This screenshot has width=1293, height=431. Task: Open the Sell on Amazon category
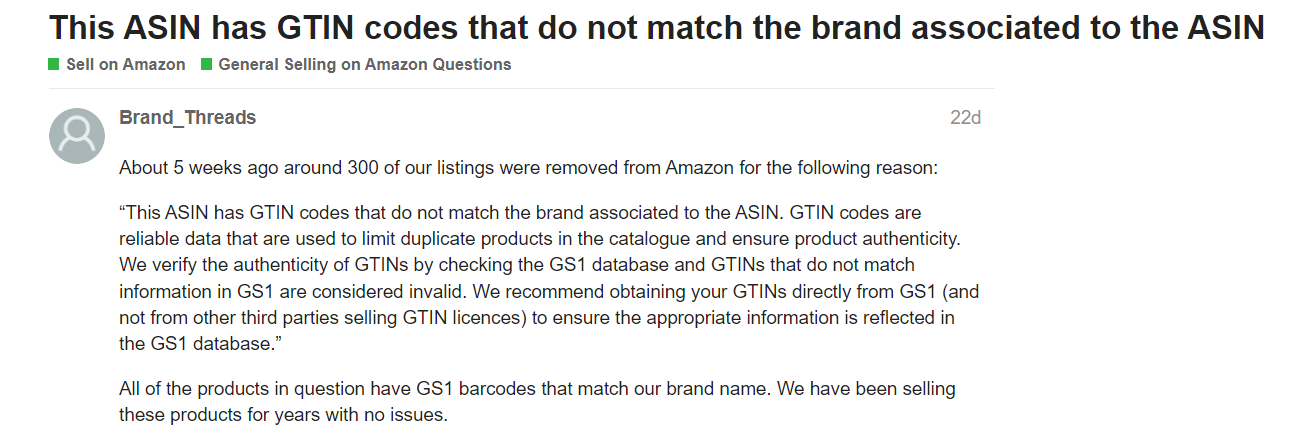point(126,65)
